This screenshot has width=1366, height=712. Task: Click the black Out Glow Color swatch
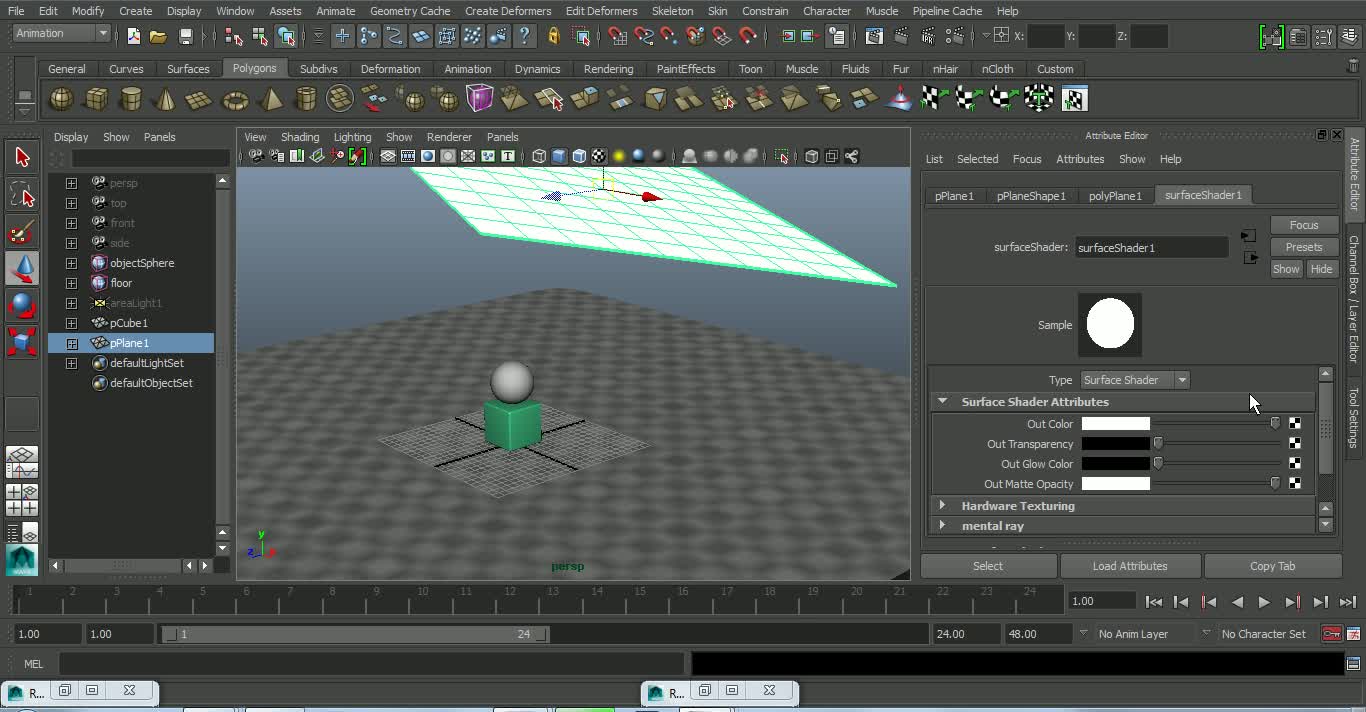pos(1116,464)
